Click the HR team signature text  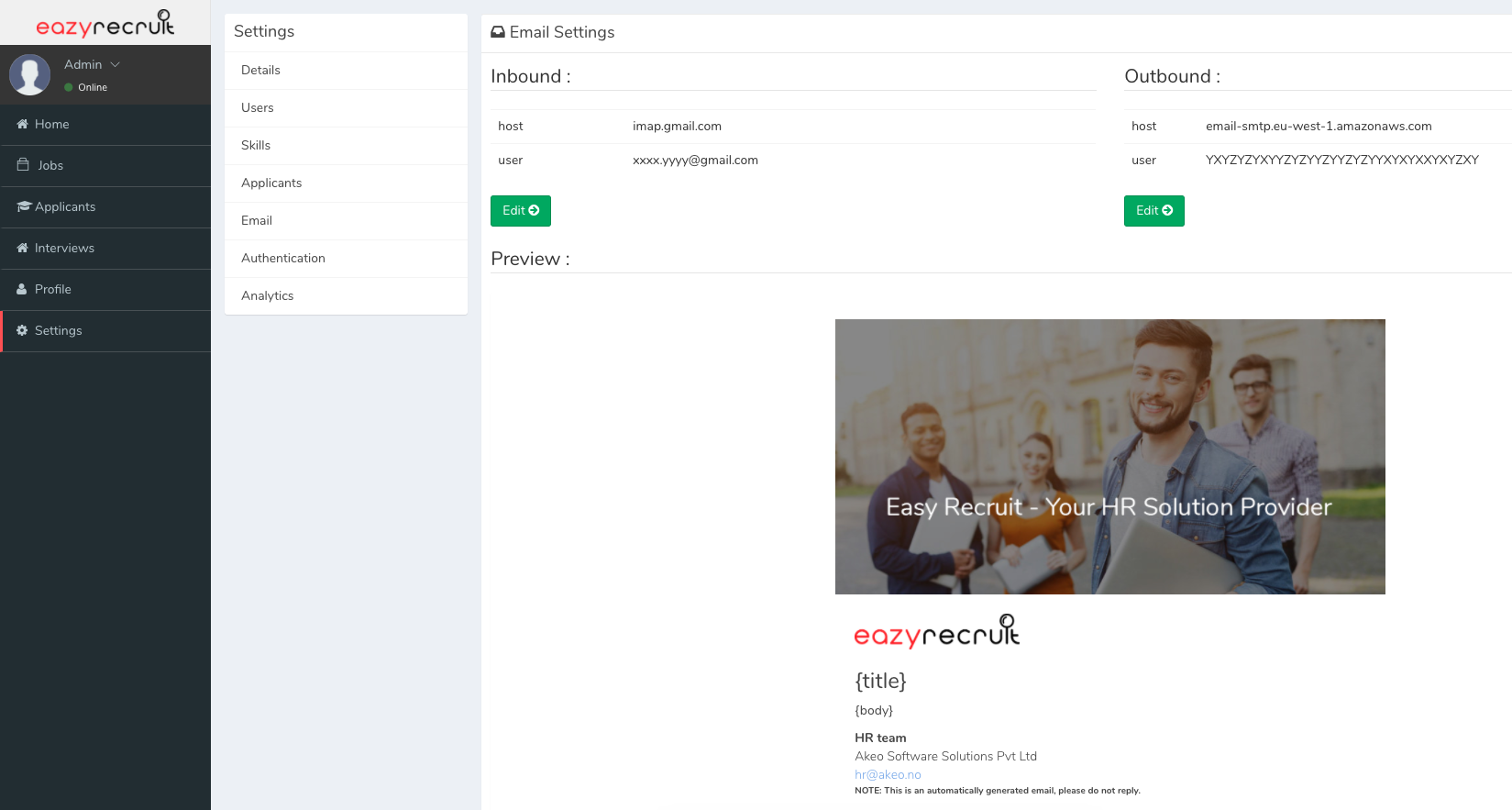click(880, 738)
